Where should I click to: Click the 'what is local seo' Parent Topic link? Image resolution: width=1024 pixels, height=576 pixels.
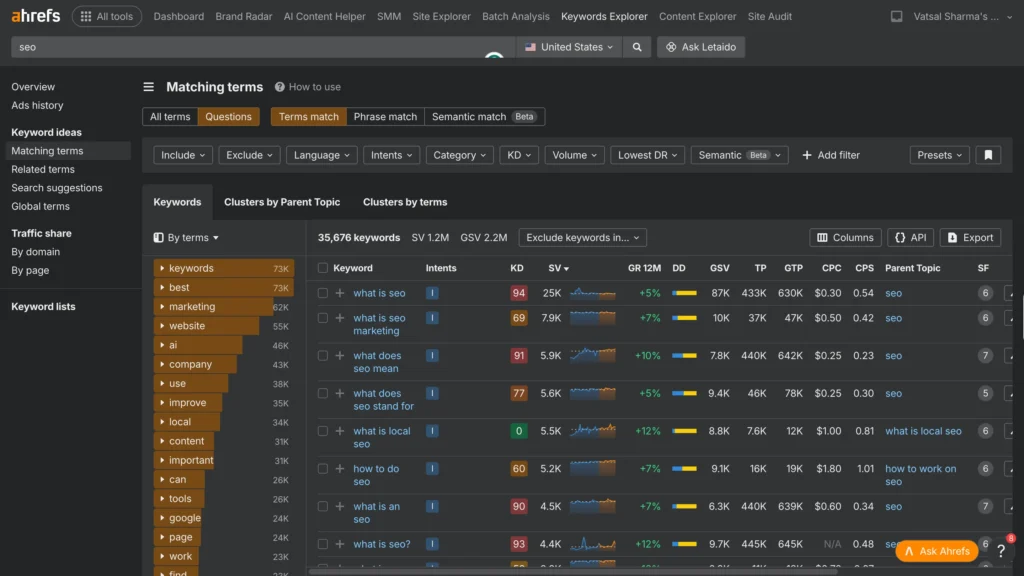[x=923, y=431]
